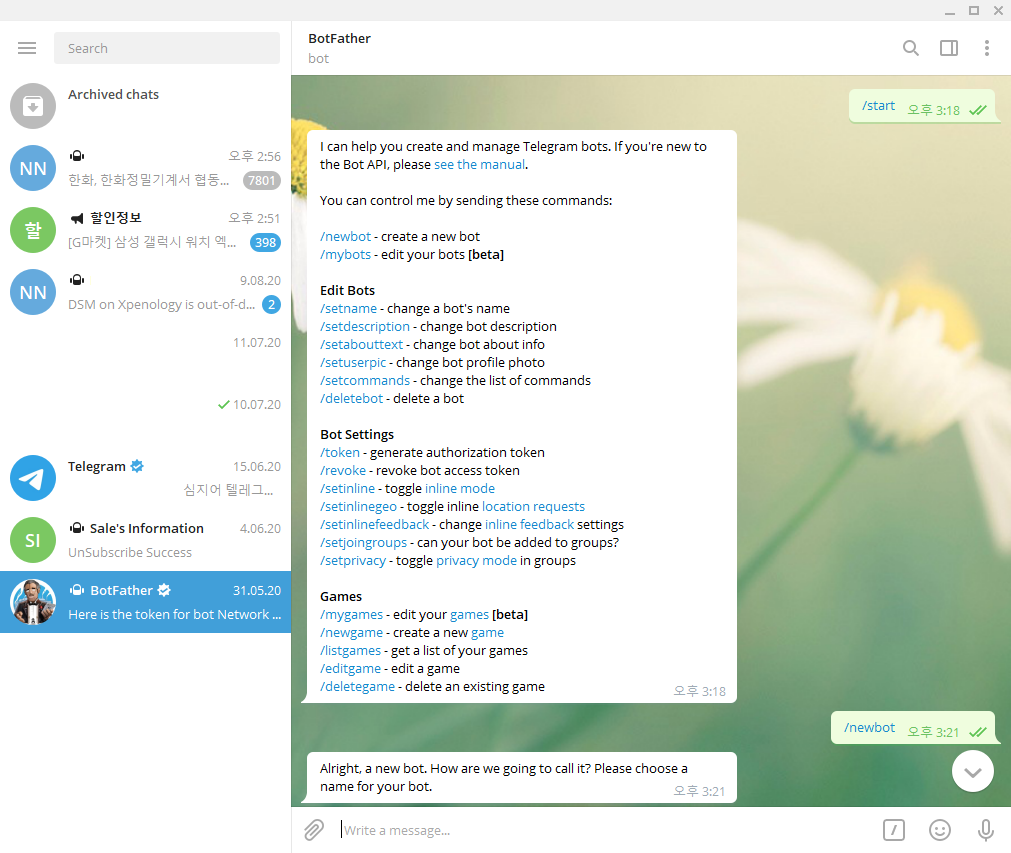Click the megaphone icon next to 할인정보
The image size is (1011, 853).
77,218
